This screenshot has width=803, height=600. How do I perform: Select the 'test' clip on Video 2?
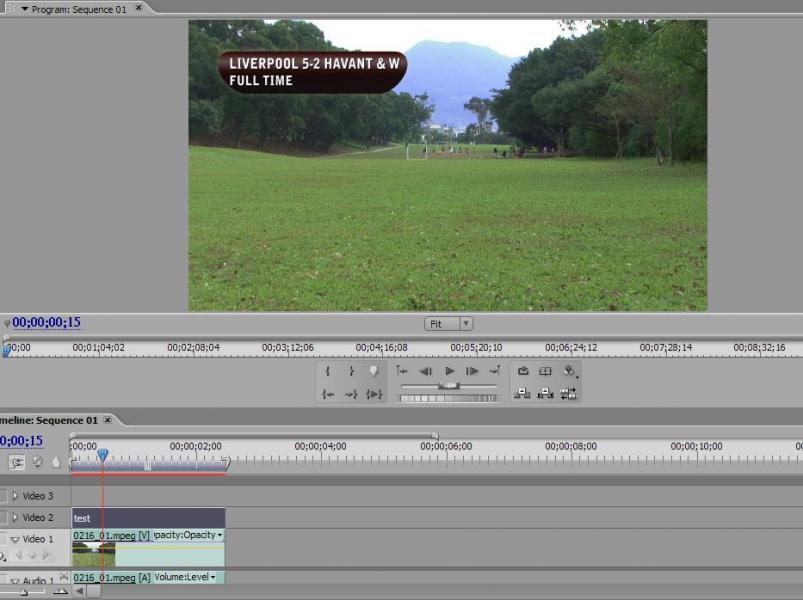coord(148,518)
